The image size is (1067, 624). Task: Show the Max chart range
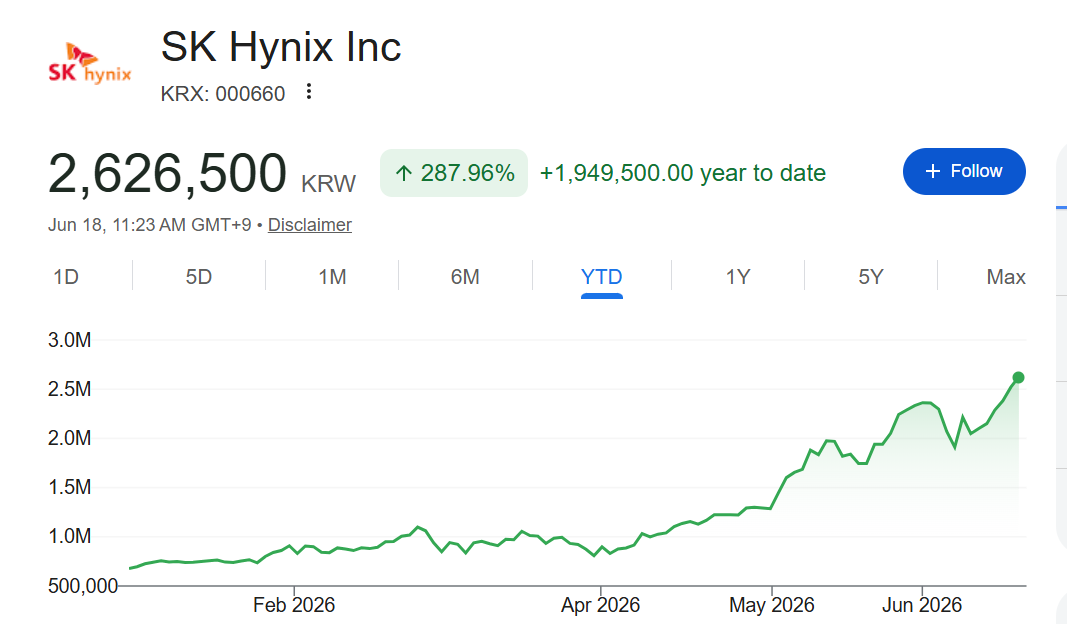[1006, 277]
